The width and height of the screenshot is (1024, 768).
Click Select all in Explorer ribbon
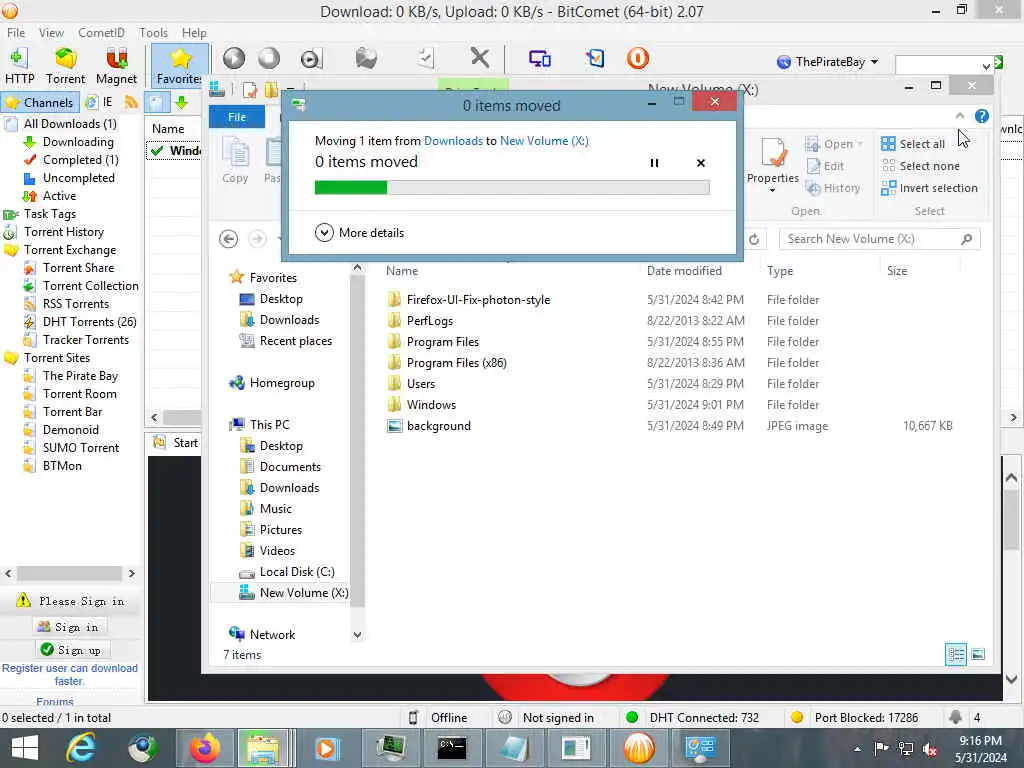coord(912,144)
